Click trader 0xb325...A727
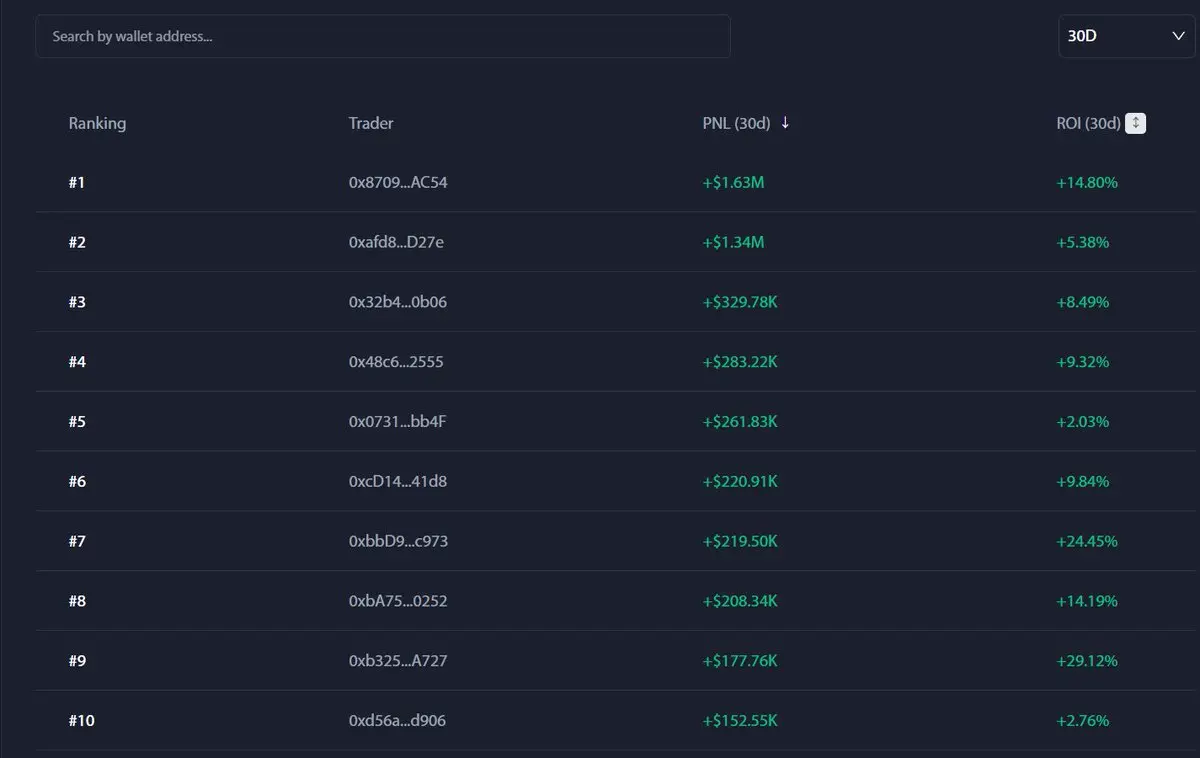 [x=398, y=661]
